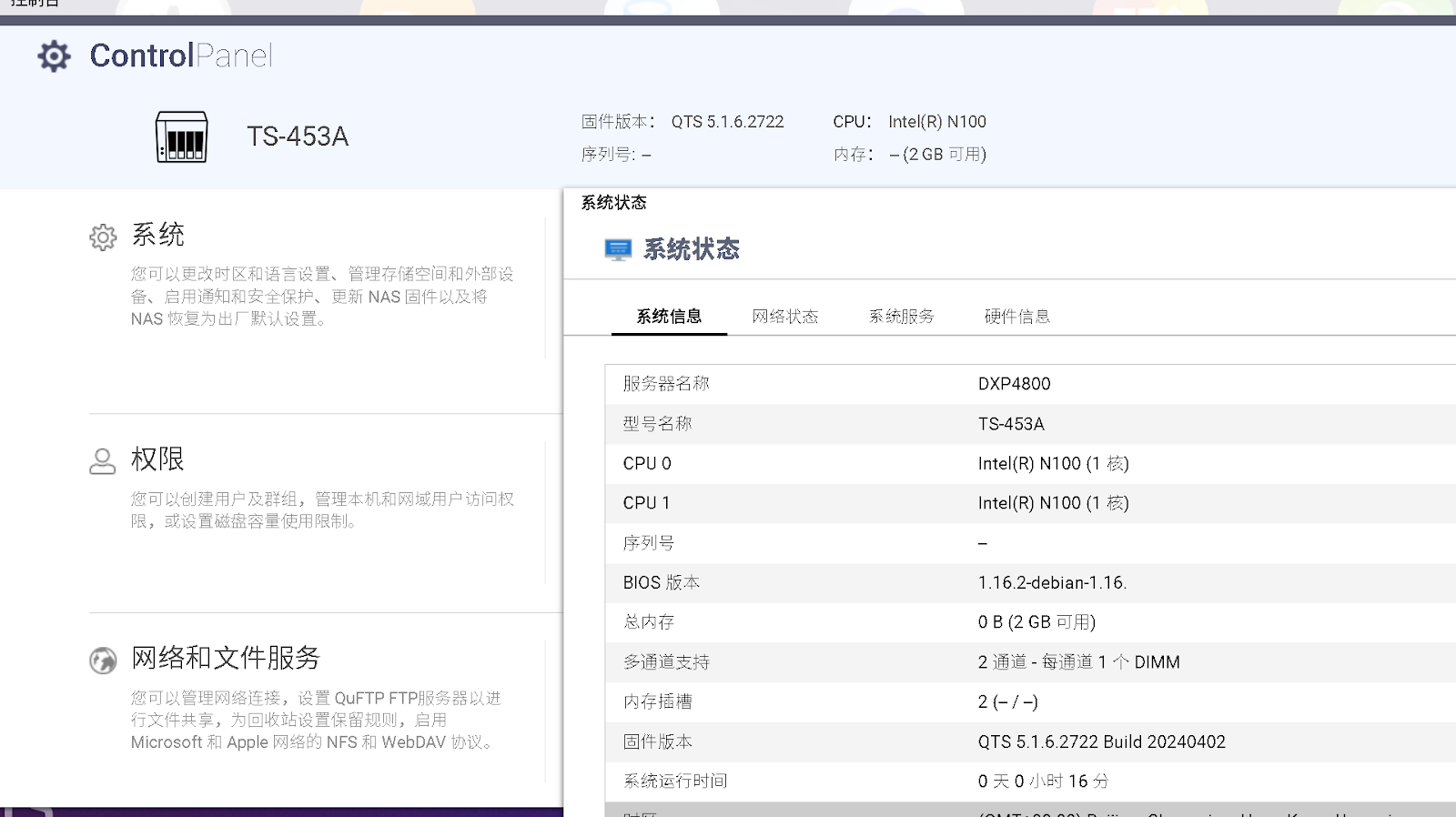Click the 内存 – (2 GB 可用) header value

tap(938, 155)
